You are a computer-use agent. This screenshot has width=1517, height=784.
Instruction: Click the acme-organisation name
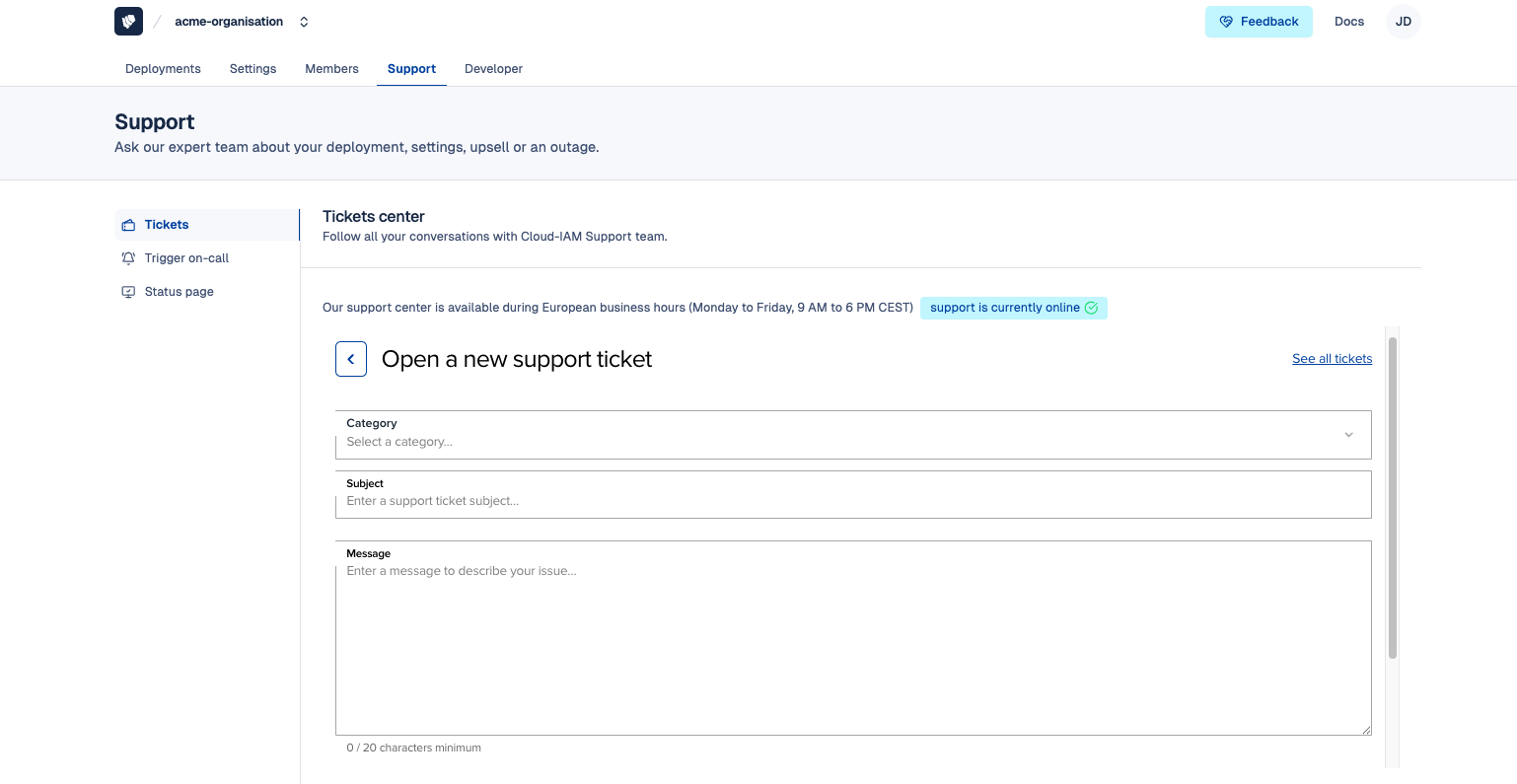229,22
